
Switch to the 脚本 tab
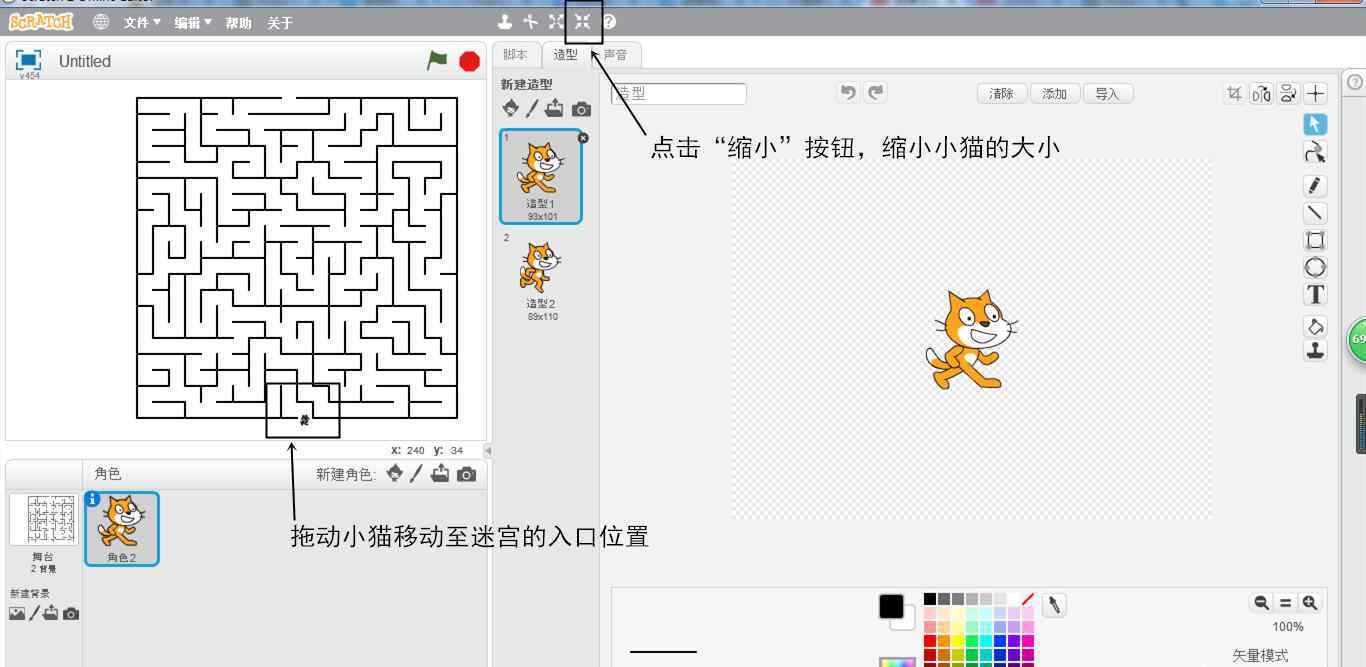[516, 55]
